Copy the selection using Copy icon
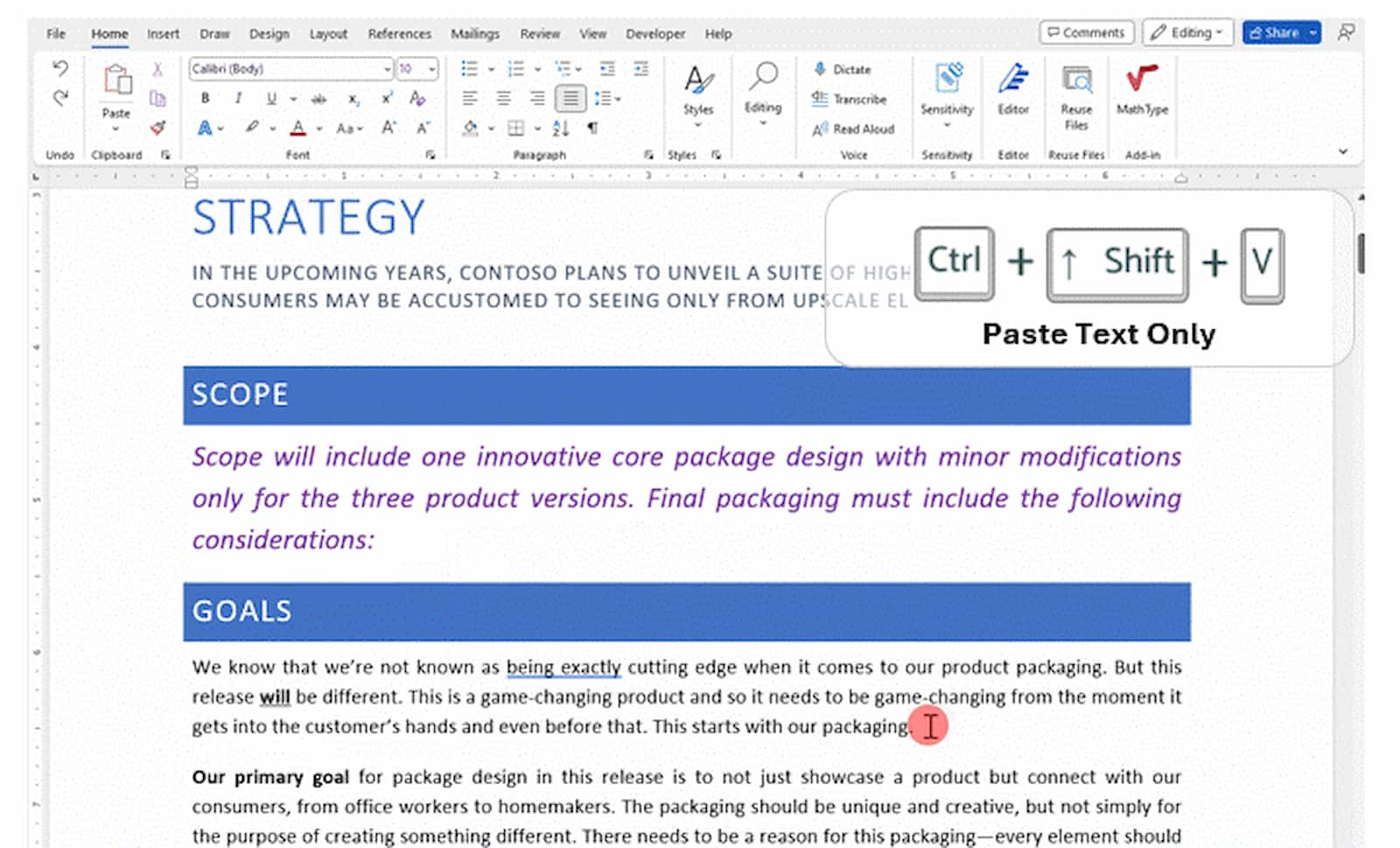The height and width of the screenshot is (848, 1400). pos(157,98)
